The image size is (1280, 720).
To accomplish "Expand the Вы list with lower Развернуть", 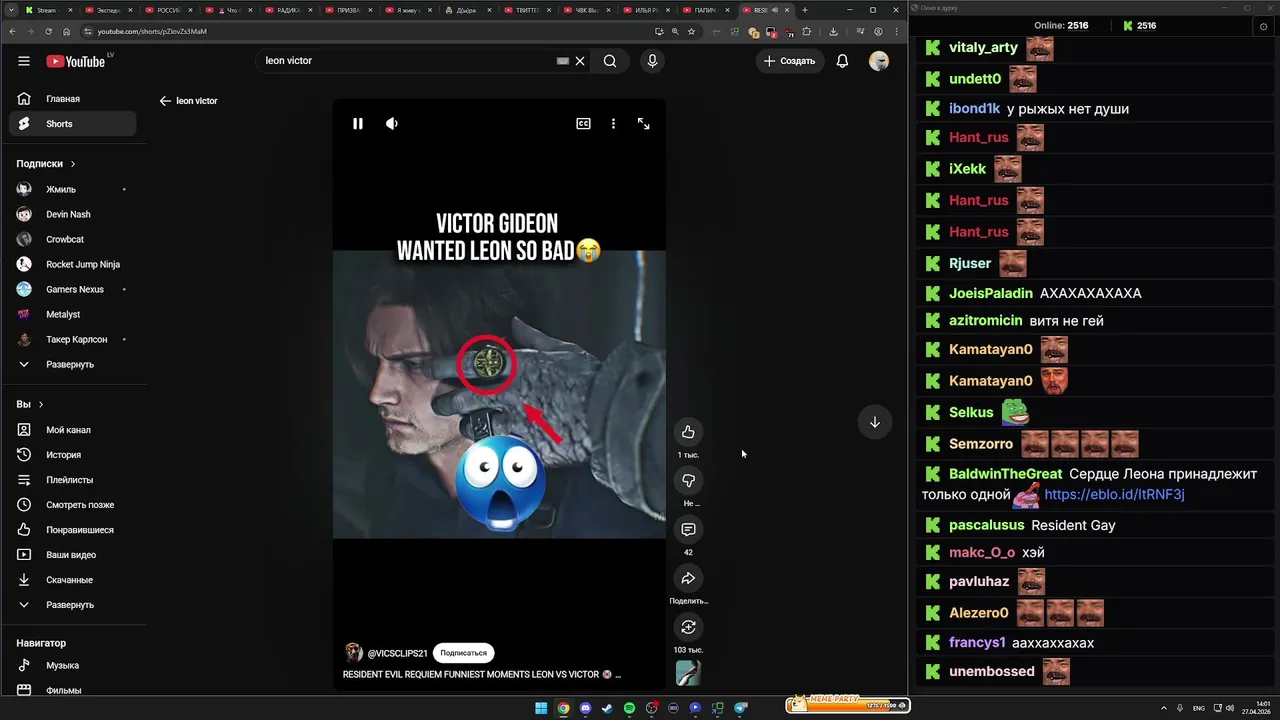I will pyautogui.click(x=72, y=605).
